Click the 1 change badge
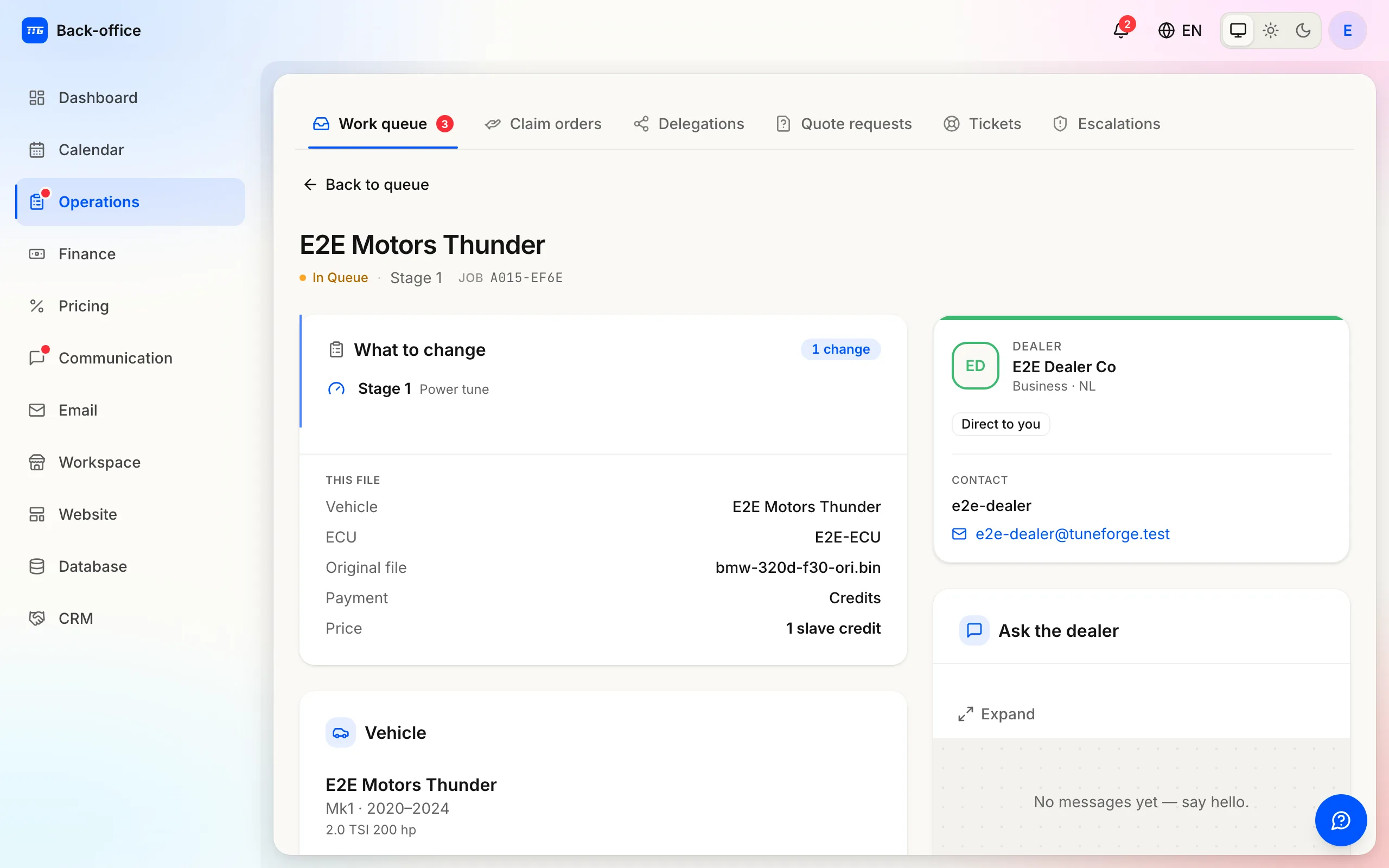Viewport: 1389px width, 868px height. click(840, 349)
